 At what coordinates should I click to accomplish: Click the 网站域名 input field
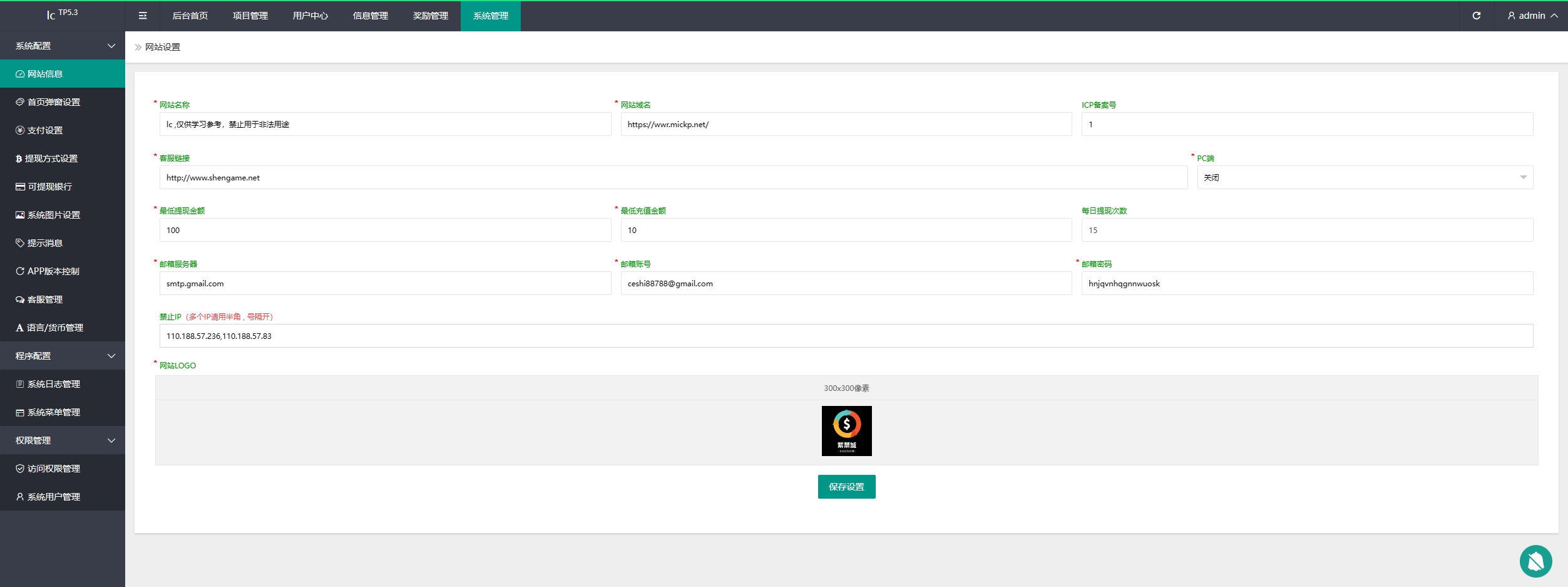click(x=846, y=124)
